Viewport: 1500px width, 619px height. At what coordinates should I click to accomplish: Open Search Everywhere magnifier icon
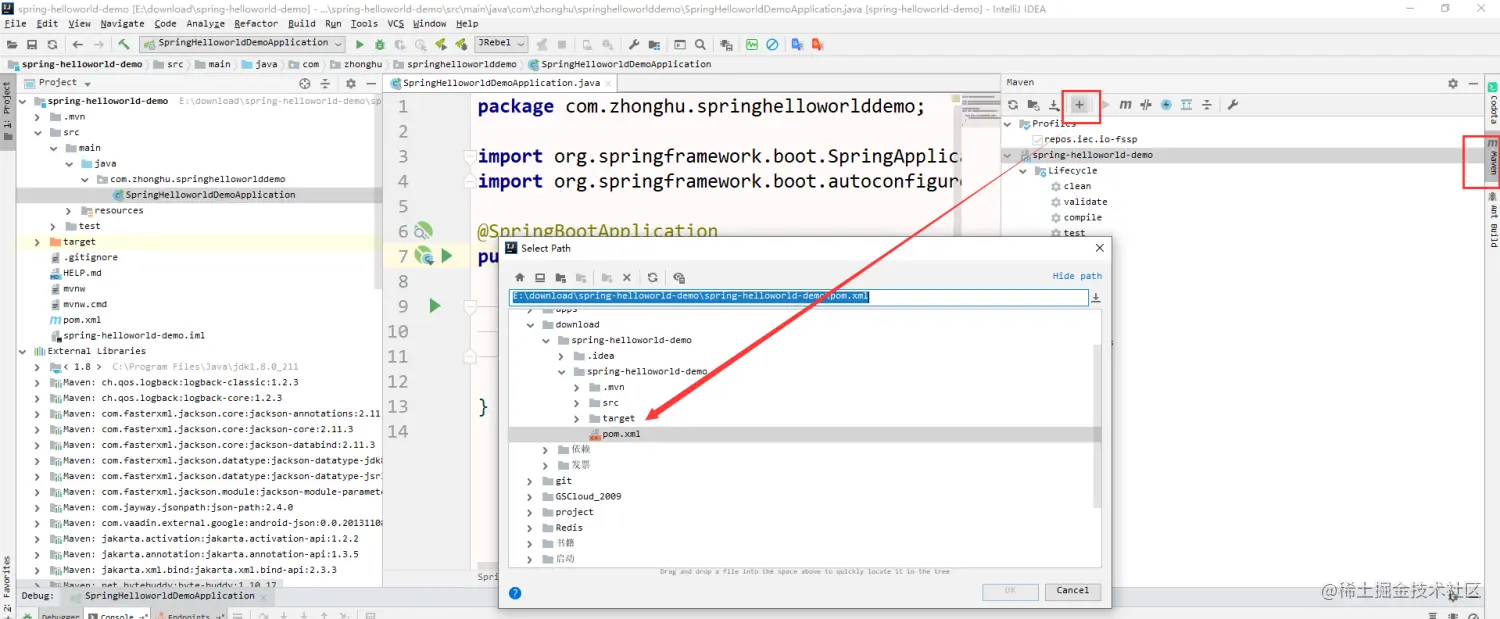pos(700,44)
